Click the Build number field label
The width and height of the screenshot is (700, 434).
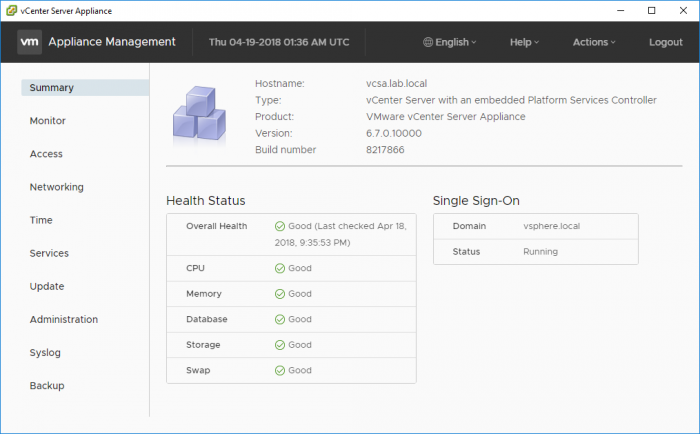[x=285, y=150]
